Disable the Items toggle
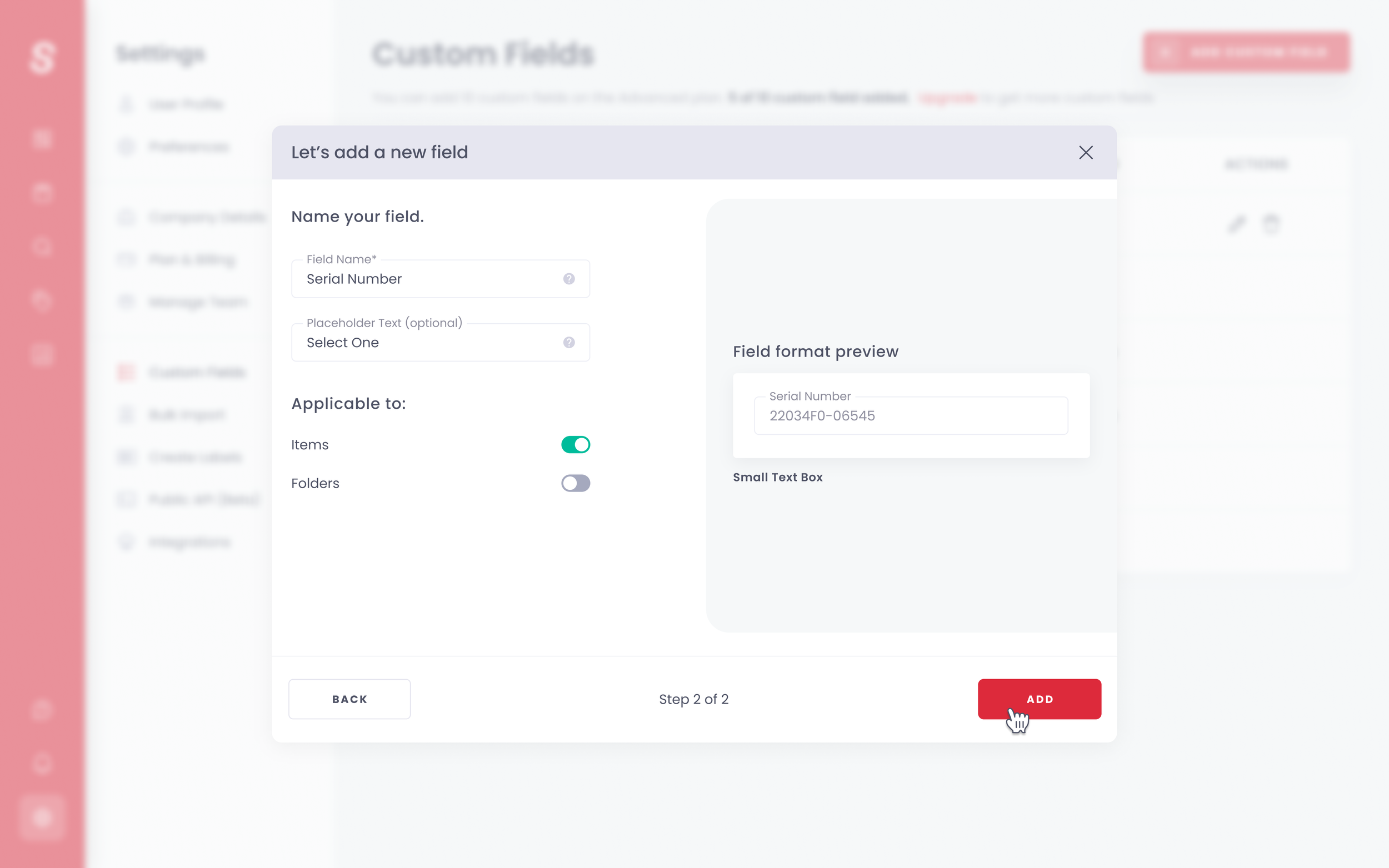Screen dimensions: 1389x868 pyautogui.click(x=576, y=445)
